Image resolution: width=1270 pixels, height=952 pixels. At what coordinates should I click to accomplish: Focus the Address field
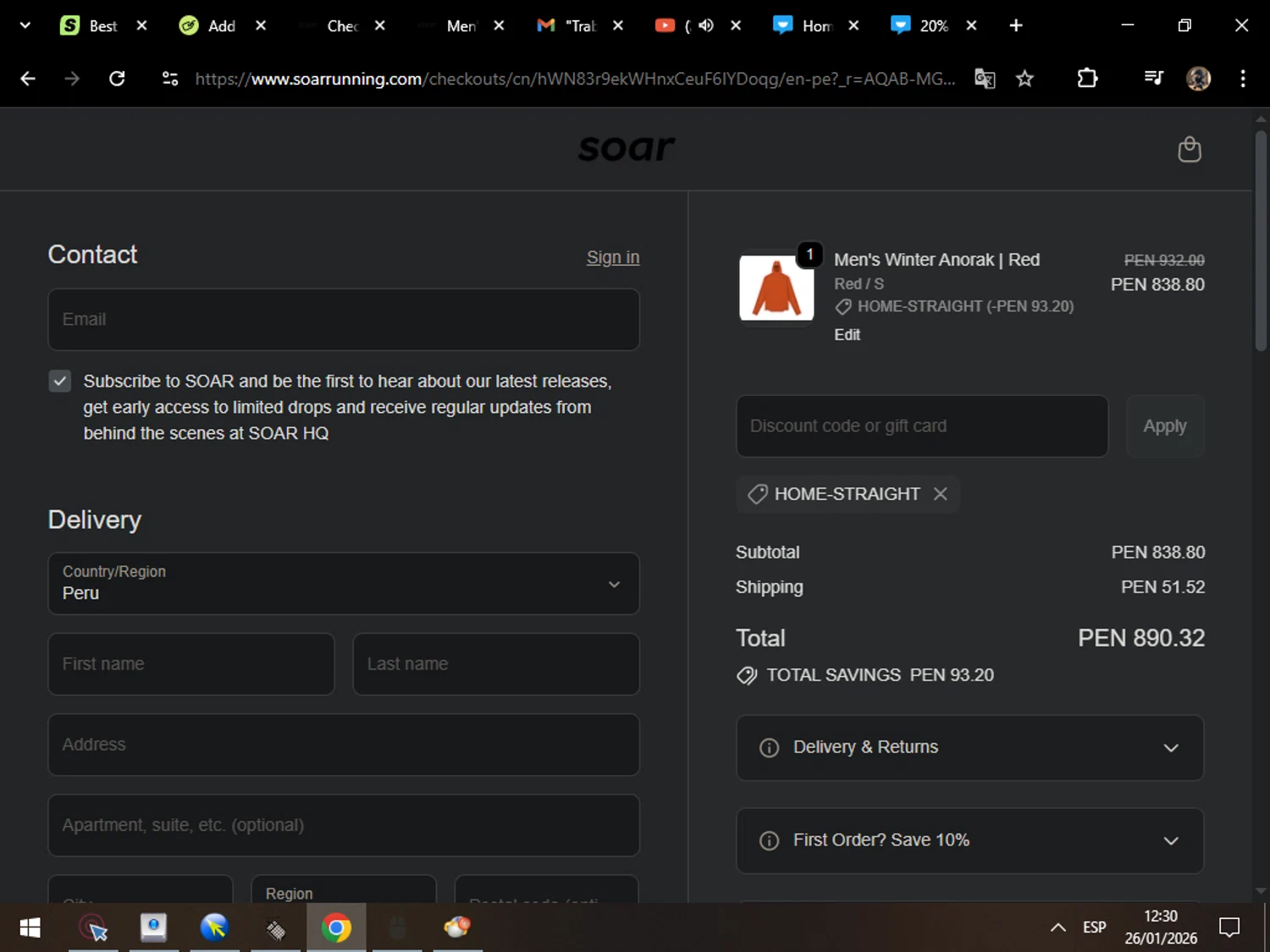344,745
